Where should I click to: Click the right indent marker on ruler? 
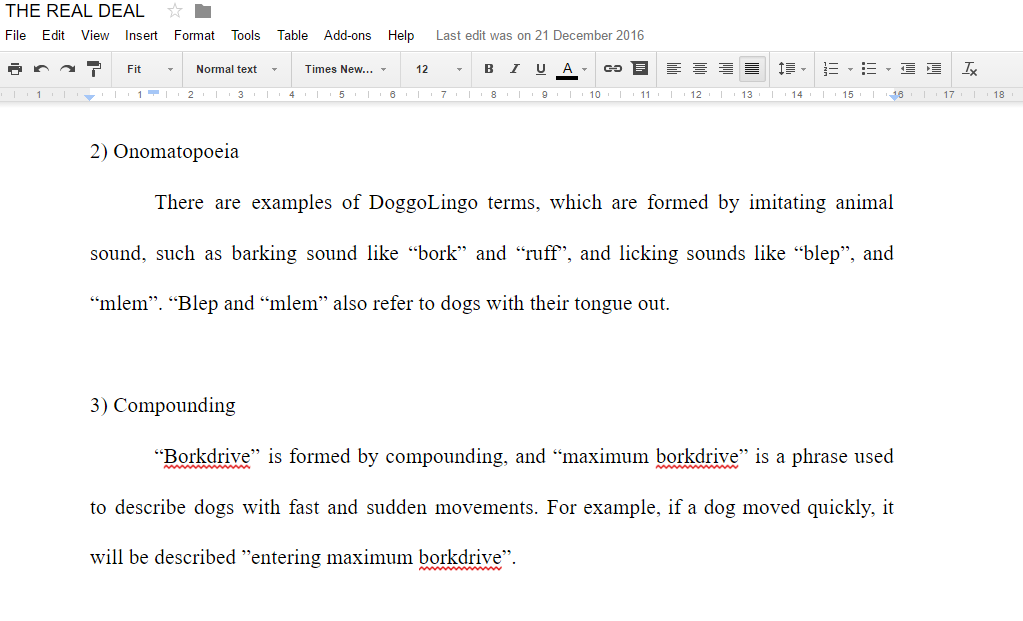[x=893, y=97]
